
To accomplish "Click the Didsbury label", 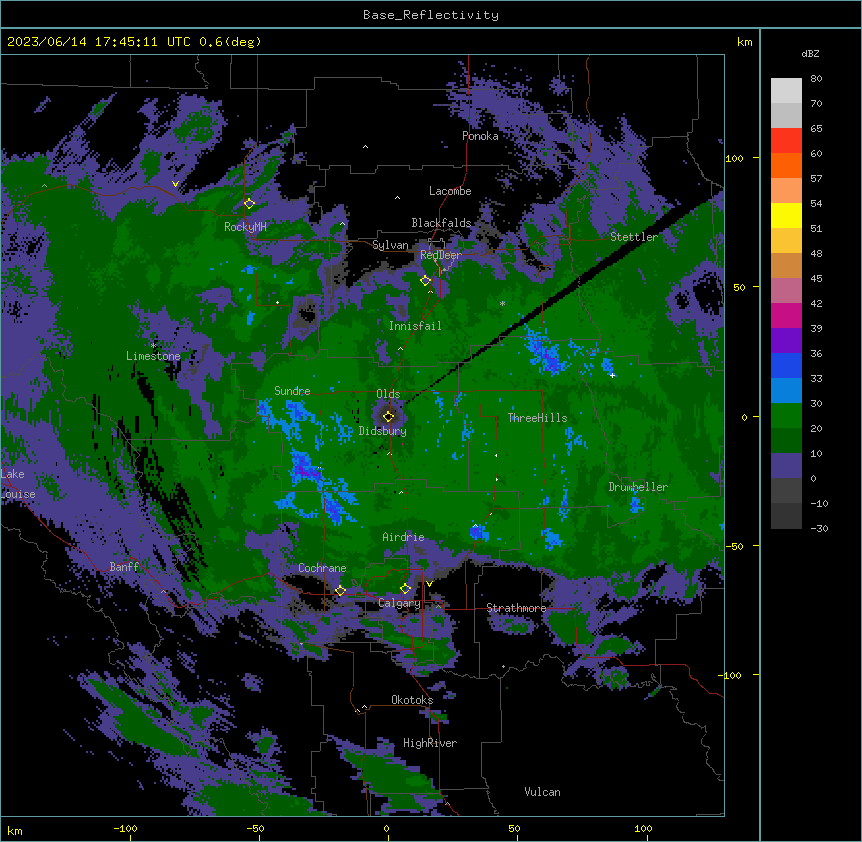I will pyautogui.click(x=383, y=431).
